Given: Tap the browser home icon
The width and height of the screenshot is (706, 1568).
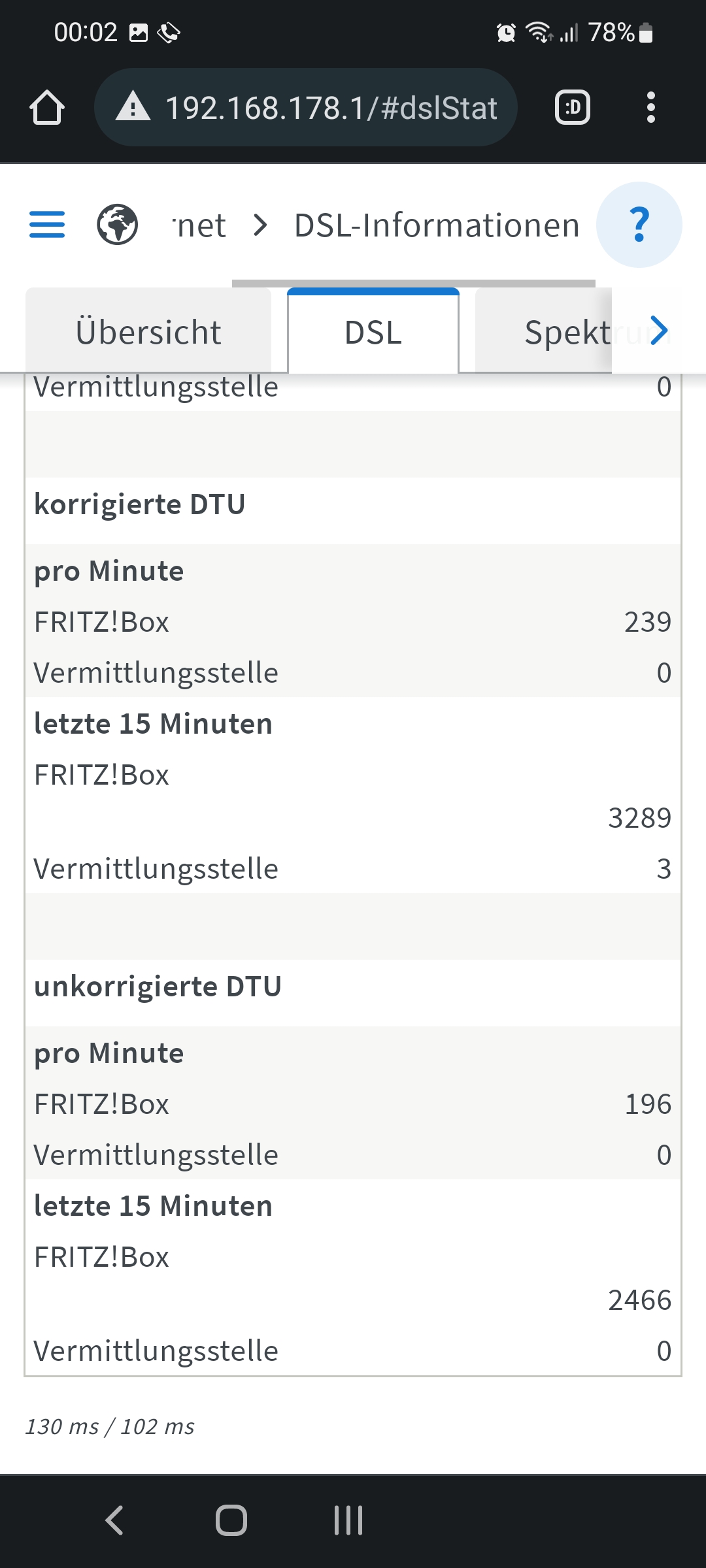Looking at the screenshot, I should (x=47, y=108).
